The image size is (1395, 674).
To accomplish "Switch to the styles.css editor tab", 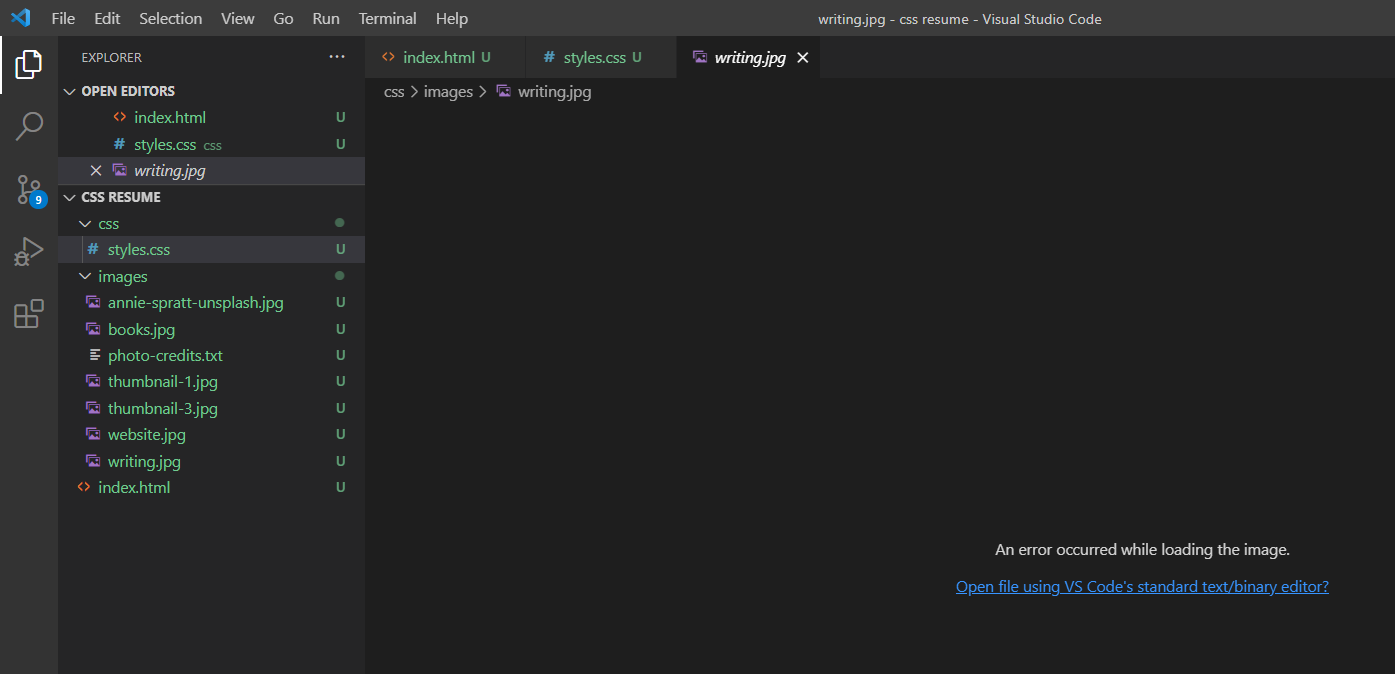I will (602, 58).
